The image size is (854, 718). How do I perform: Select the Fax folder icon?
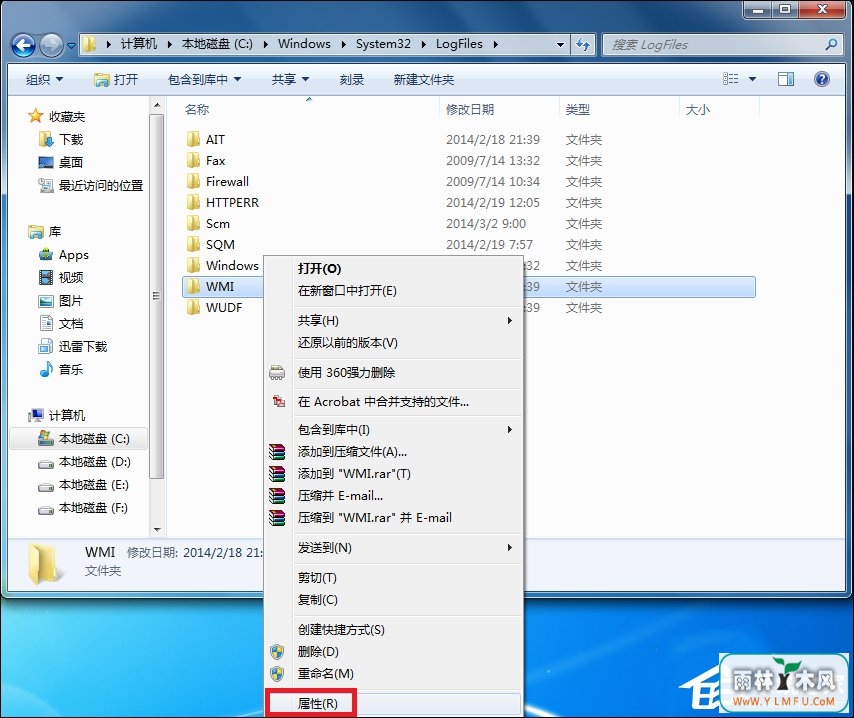(x=193, y=161)
